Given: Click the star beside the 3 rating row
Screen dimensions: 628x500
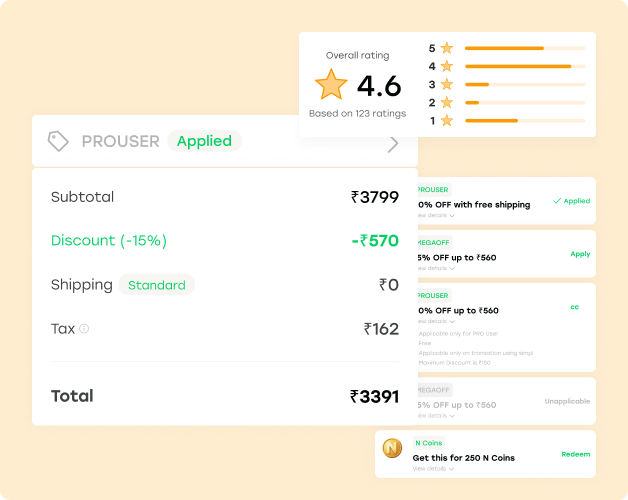Looking at the screenshot, I should click(x=446, y=84).
